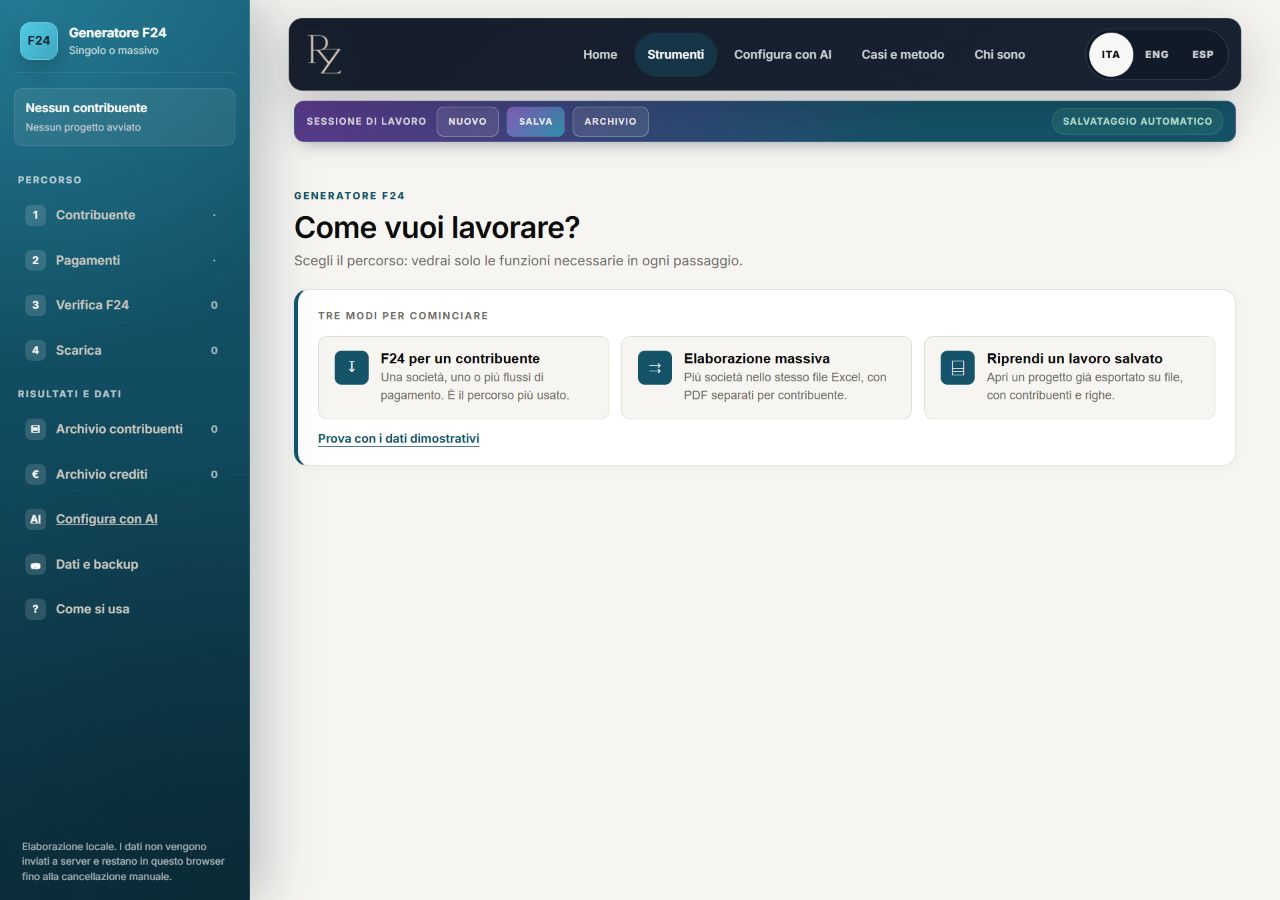
Task: Click the euro icon for Archivio crediti
Action: (x=35, y=474)
